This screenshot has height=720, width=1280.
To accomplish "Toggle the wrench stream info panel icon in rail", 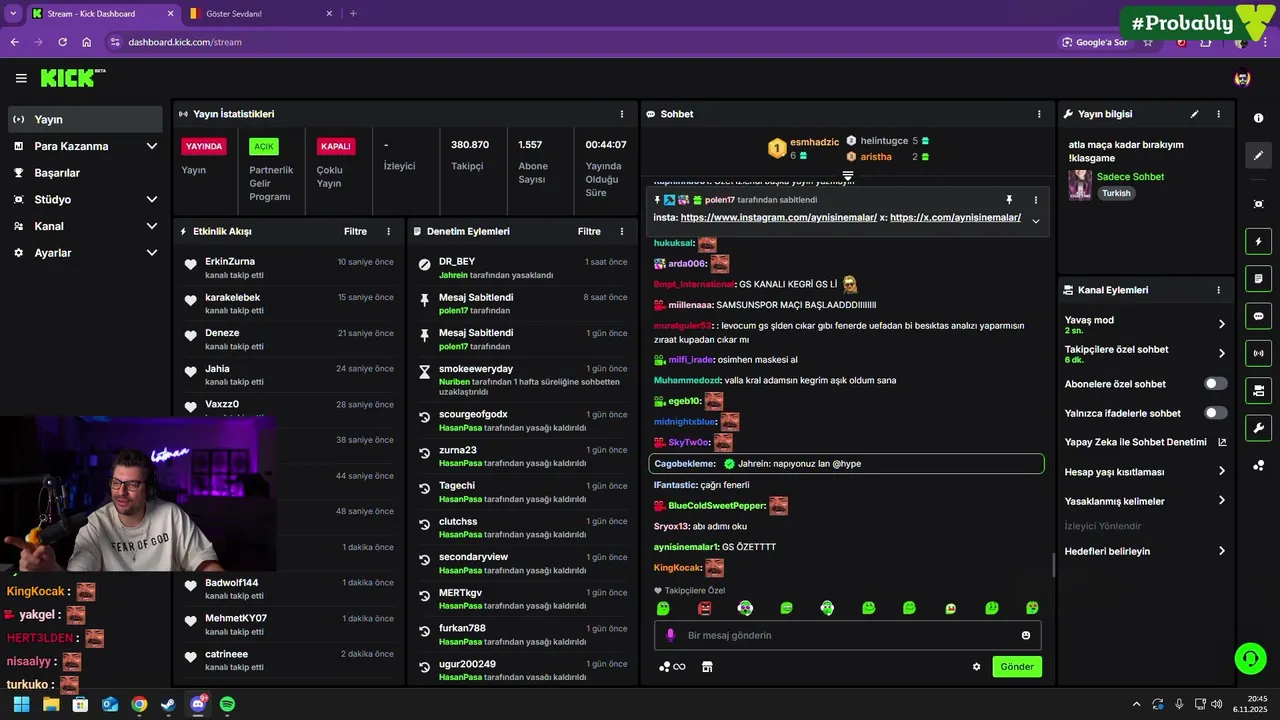I will pyautogui.click(x=1258, y=428).
